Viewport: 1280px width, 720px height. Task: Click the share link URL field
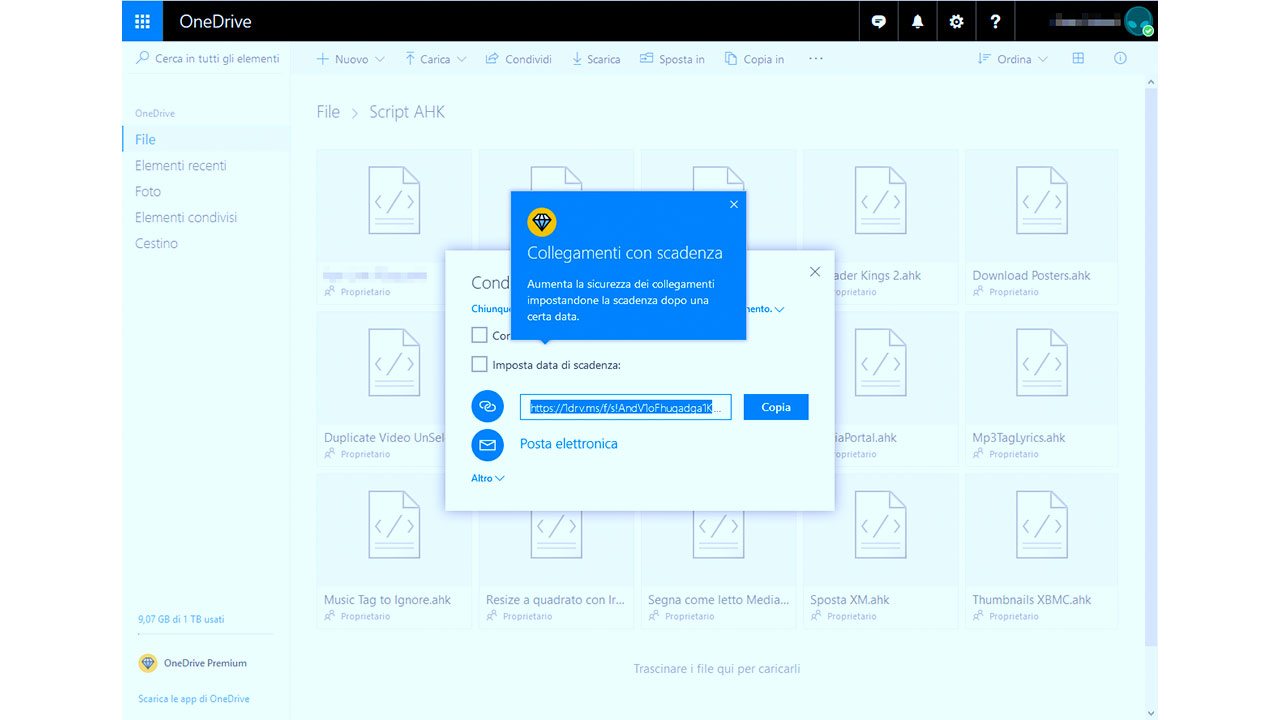(x=625, y=407)
